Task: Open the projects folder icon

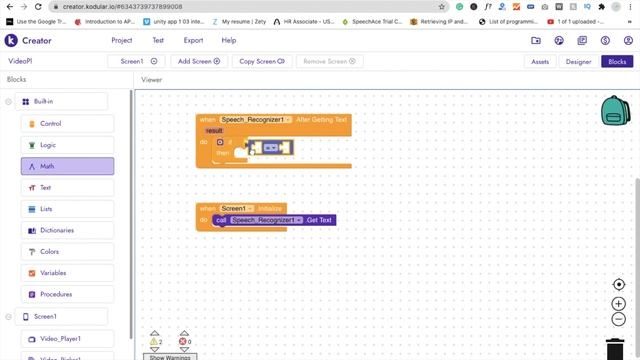Action: point(536,40)
